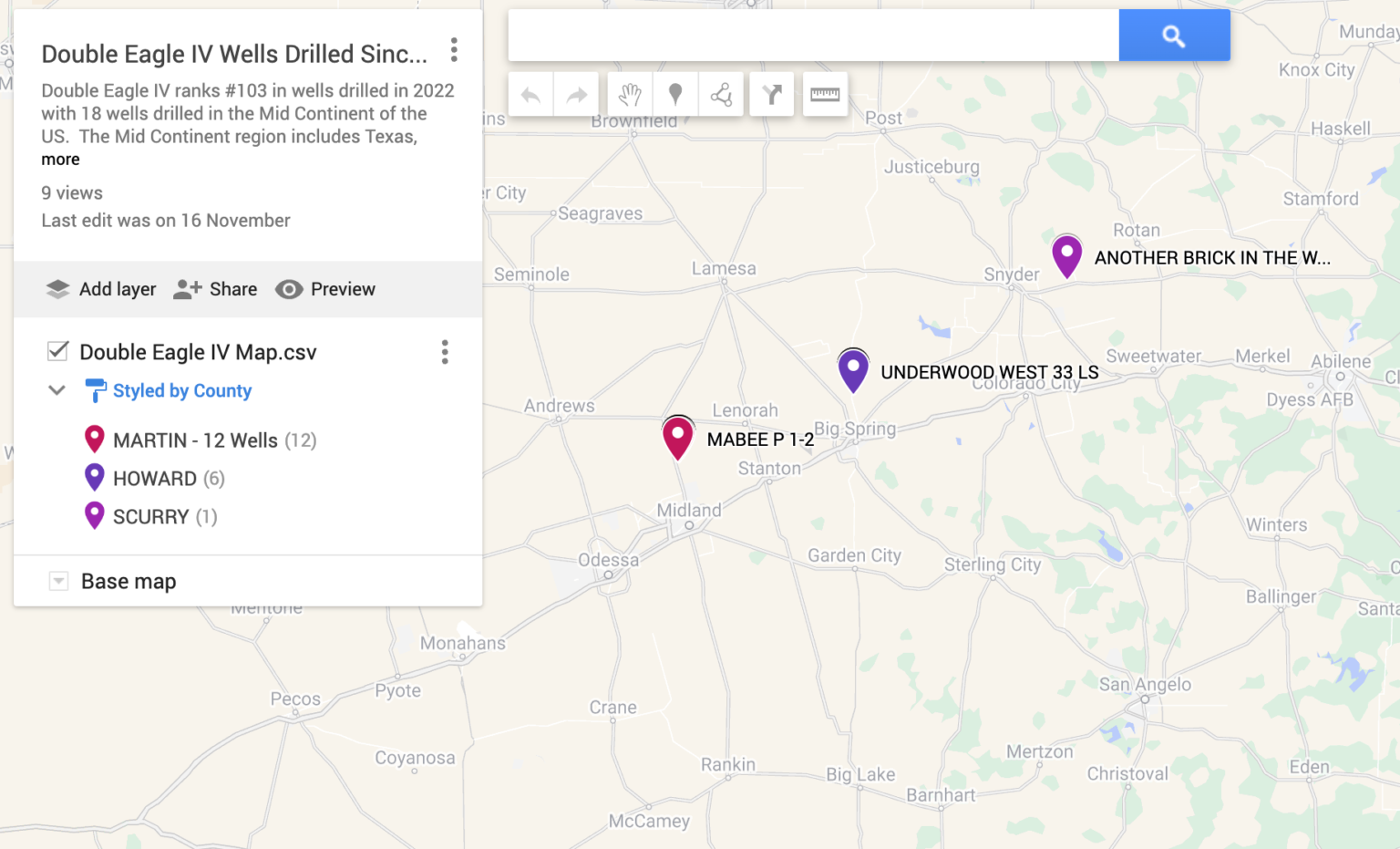Open Double Eagle IV Map.csv layer options
Viewport: 1400px width, 849px height.
445,352
